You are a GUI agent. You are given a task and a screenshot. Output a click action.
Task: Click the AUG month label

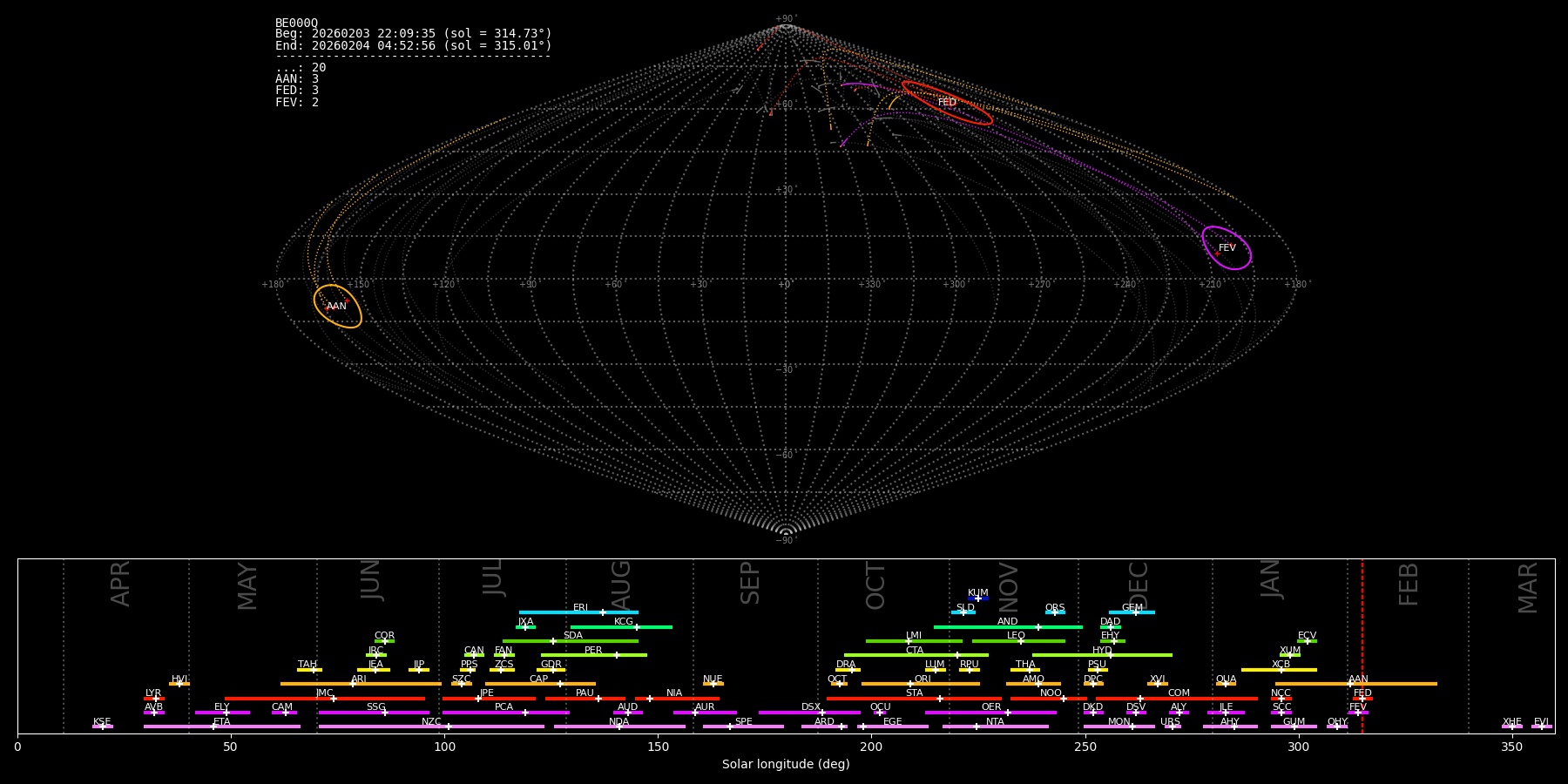(x=621, y=584)
